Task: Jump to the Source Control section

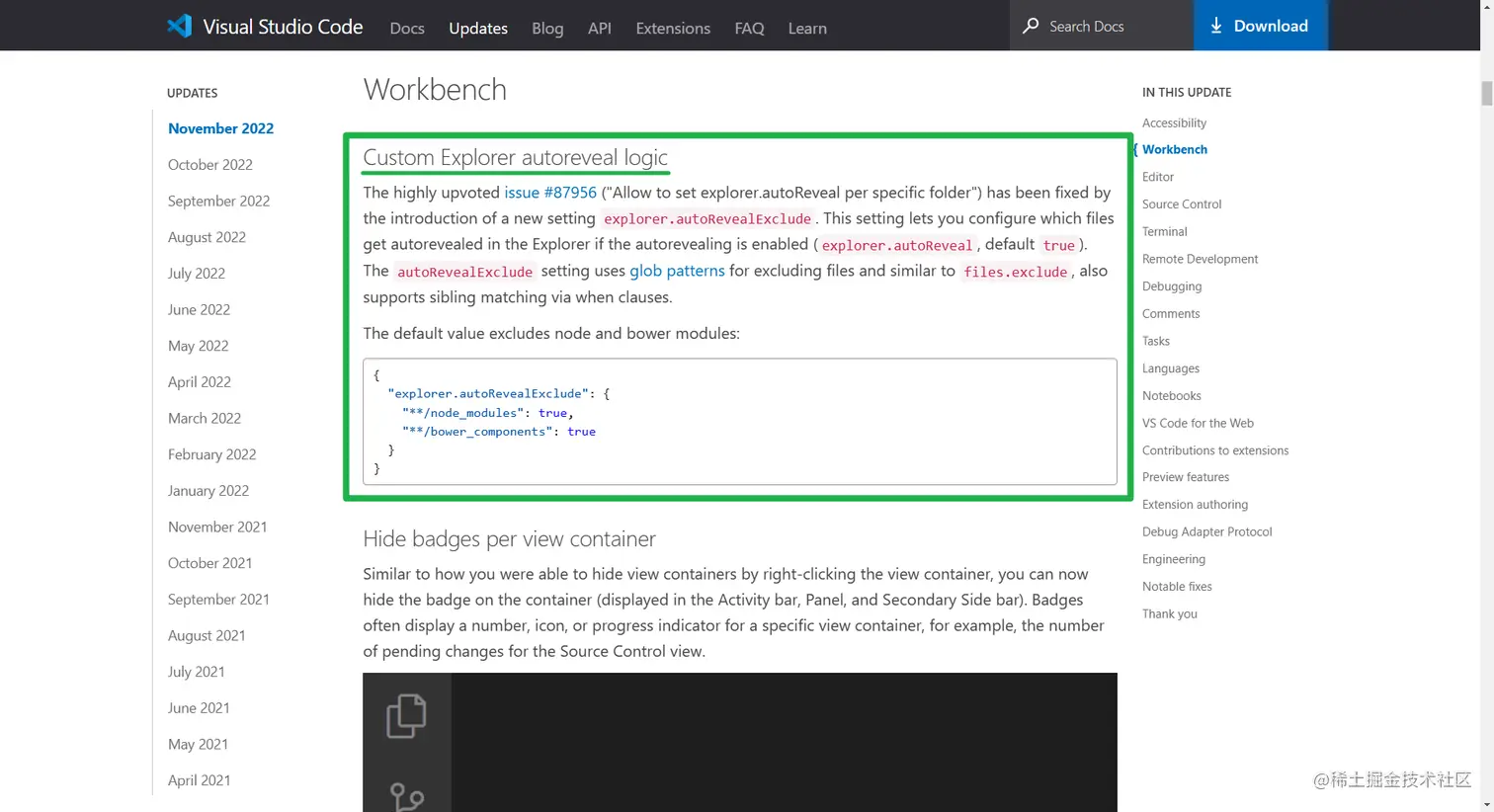Action: click(x=1182, y=204)
